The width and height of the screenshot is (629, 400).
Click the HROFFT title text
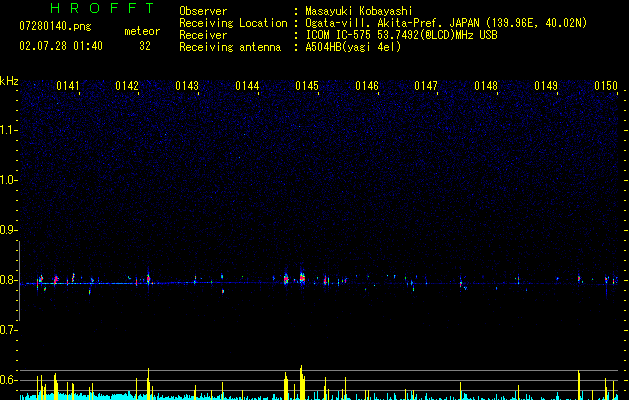pyautogui.click(x=102, y=8)
